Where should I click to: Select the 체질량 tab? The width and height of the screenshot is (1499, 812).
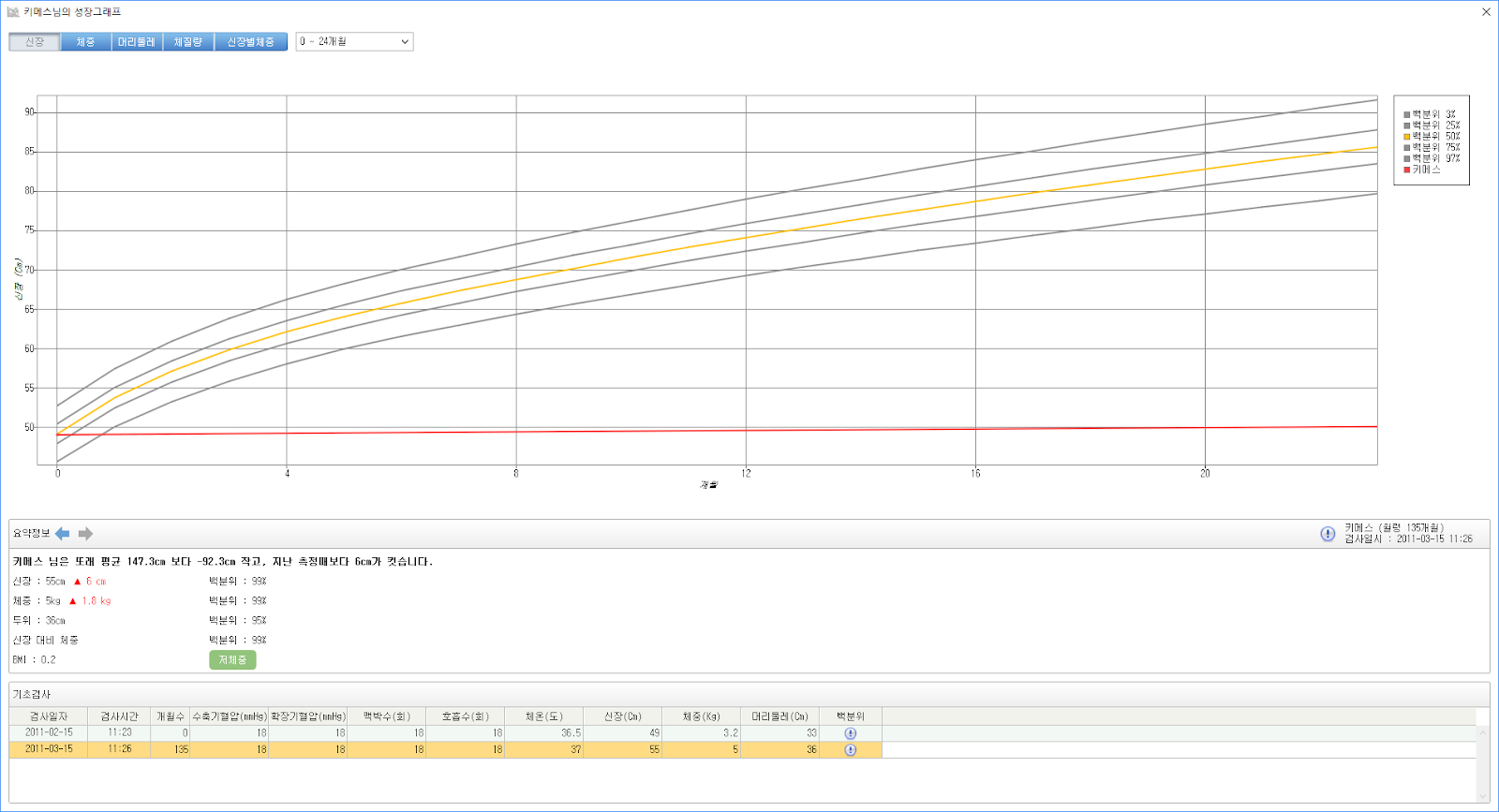coord(188,42)
